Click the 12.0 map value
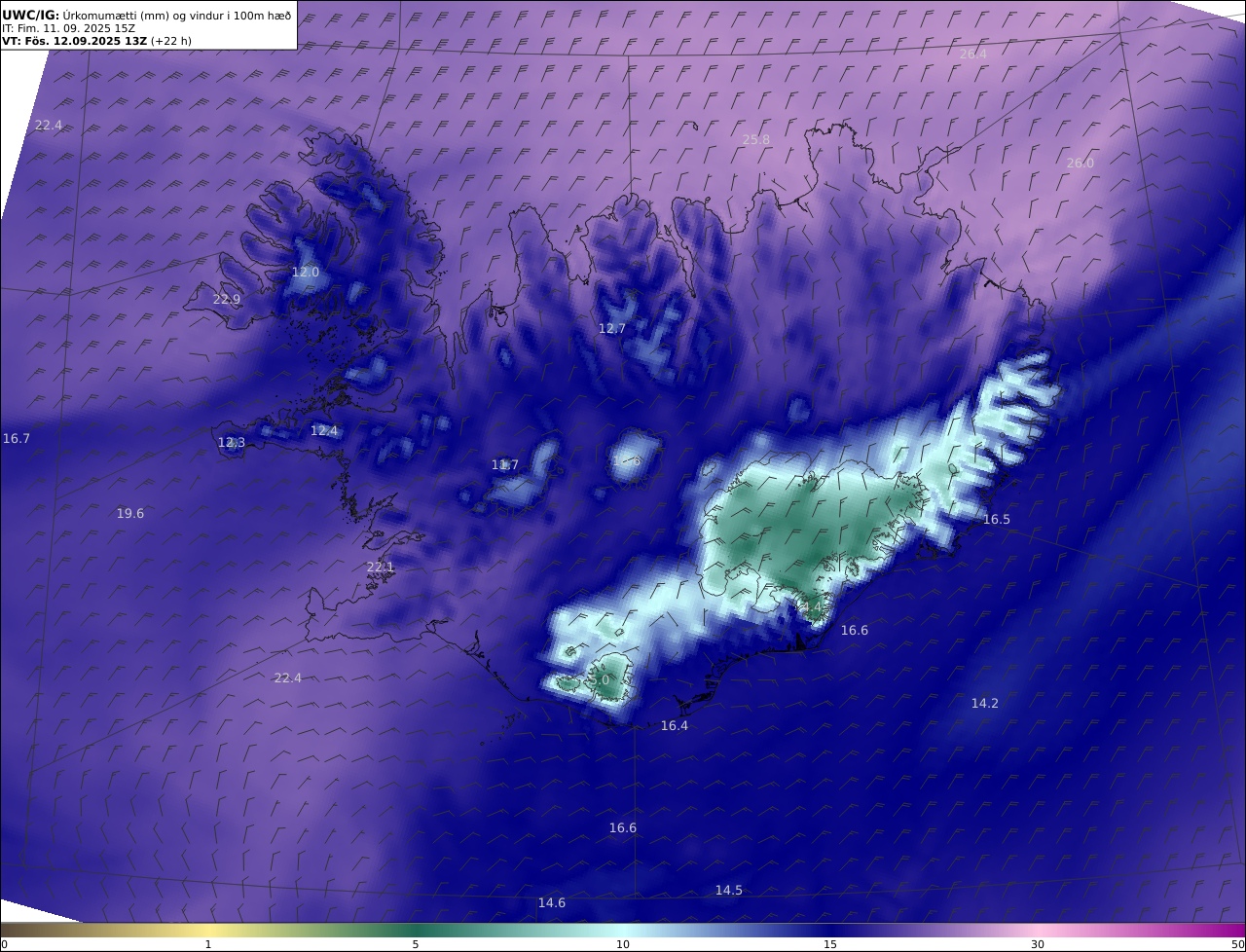The height and width of the screenshot is (952, 1246). click(x=306, y=272)
